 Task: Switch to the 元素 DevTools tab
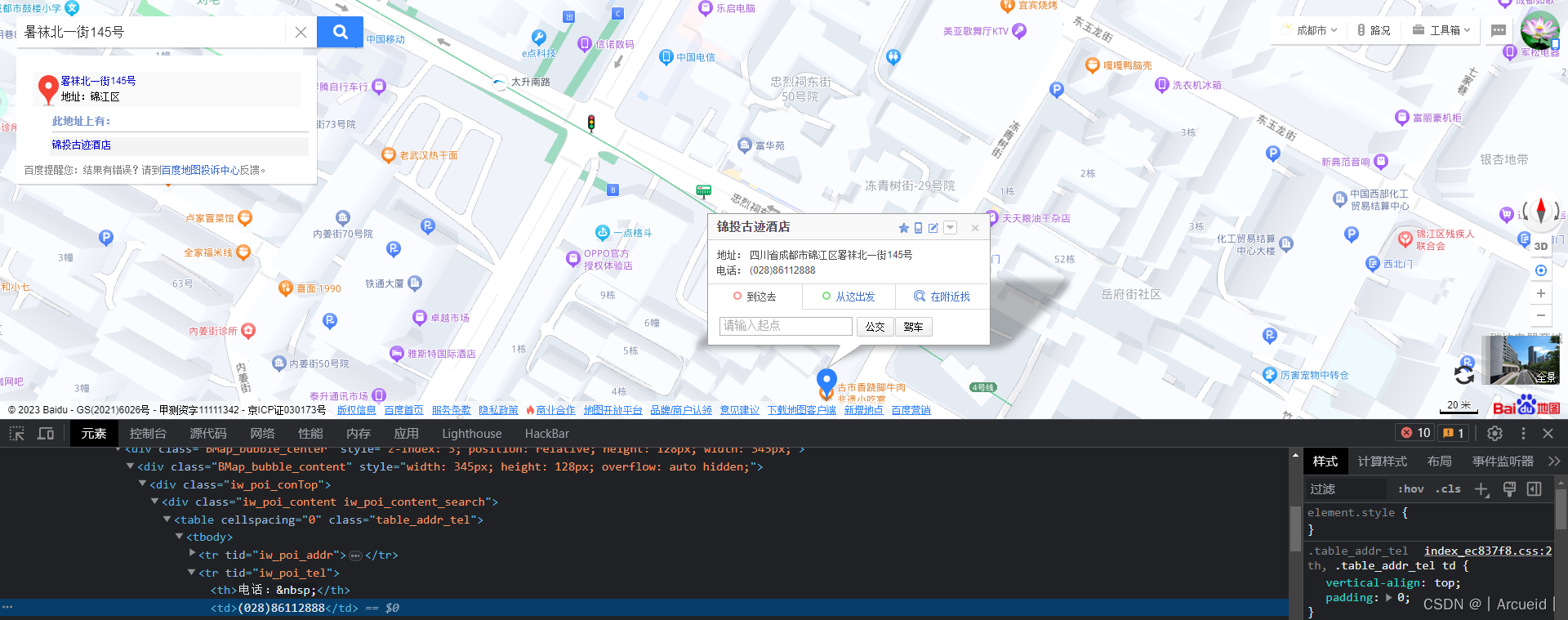94,433
